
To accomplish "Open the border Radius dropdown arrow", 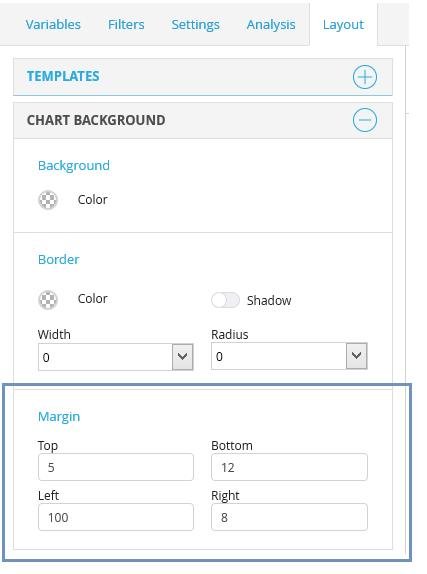I will (x=356, y=356).
